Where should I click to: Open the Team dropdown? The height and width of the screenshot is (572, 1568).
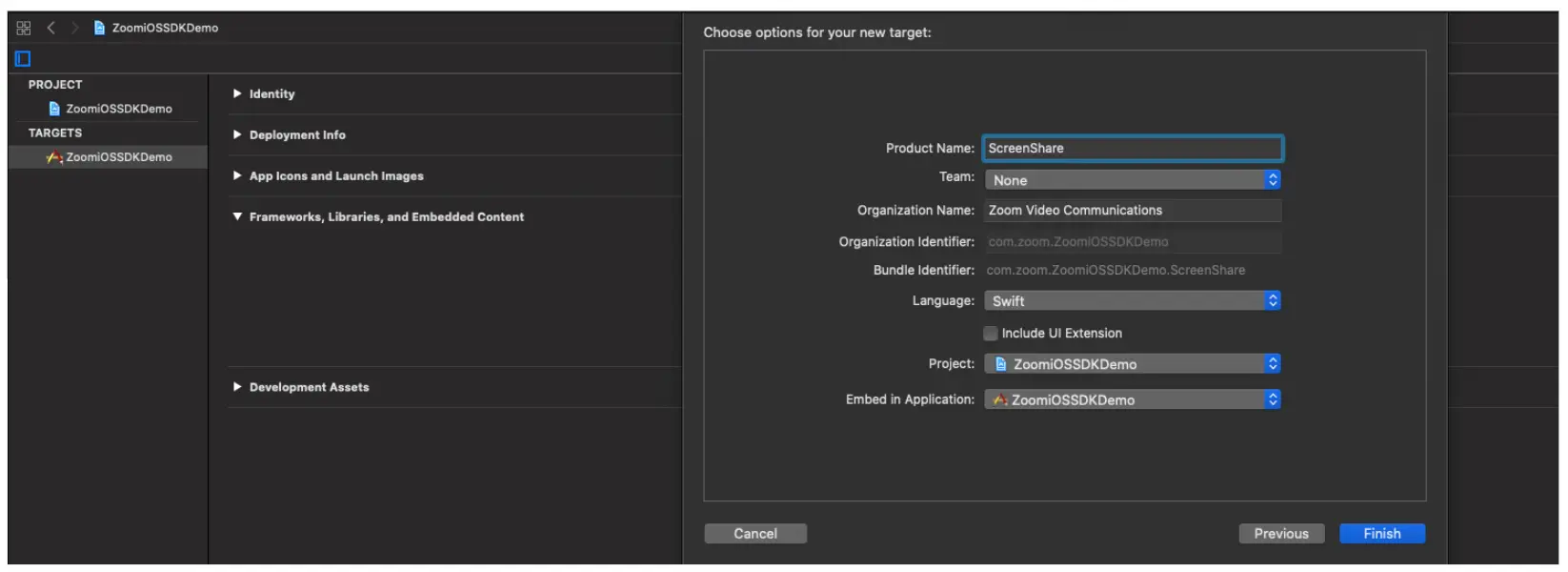pos(1132,180)
